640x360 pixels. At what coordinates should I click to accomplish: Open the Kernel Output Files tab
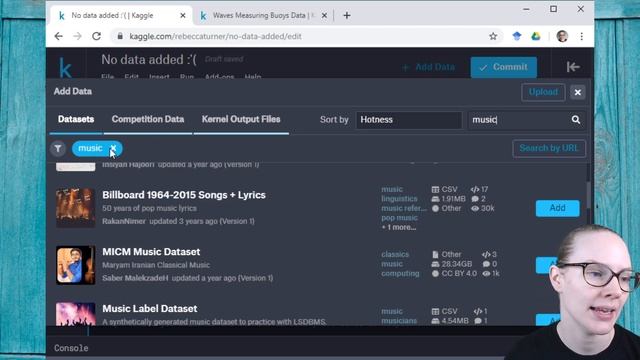point(241,119)
